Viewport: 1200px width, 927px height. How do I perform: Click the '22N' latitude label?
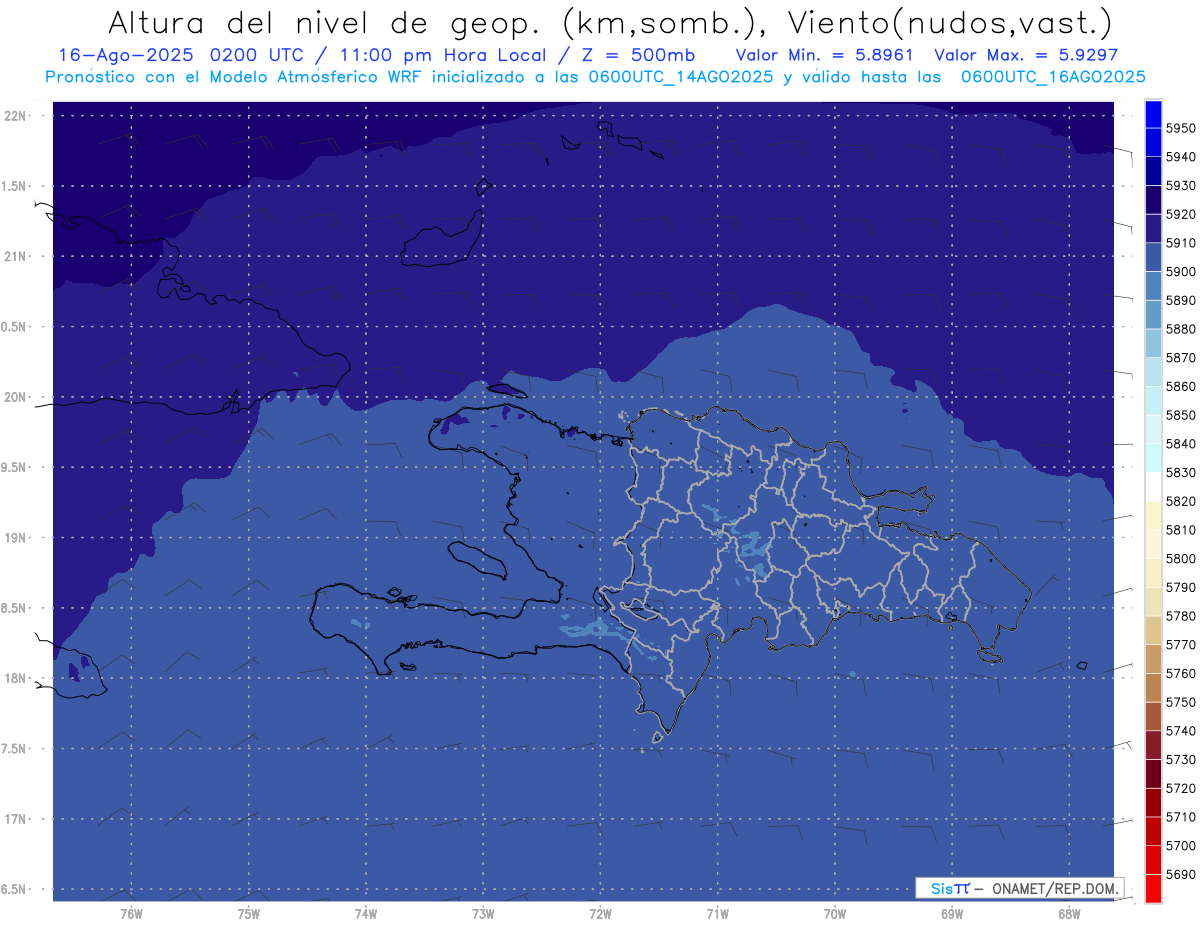point(15,116)
